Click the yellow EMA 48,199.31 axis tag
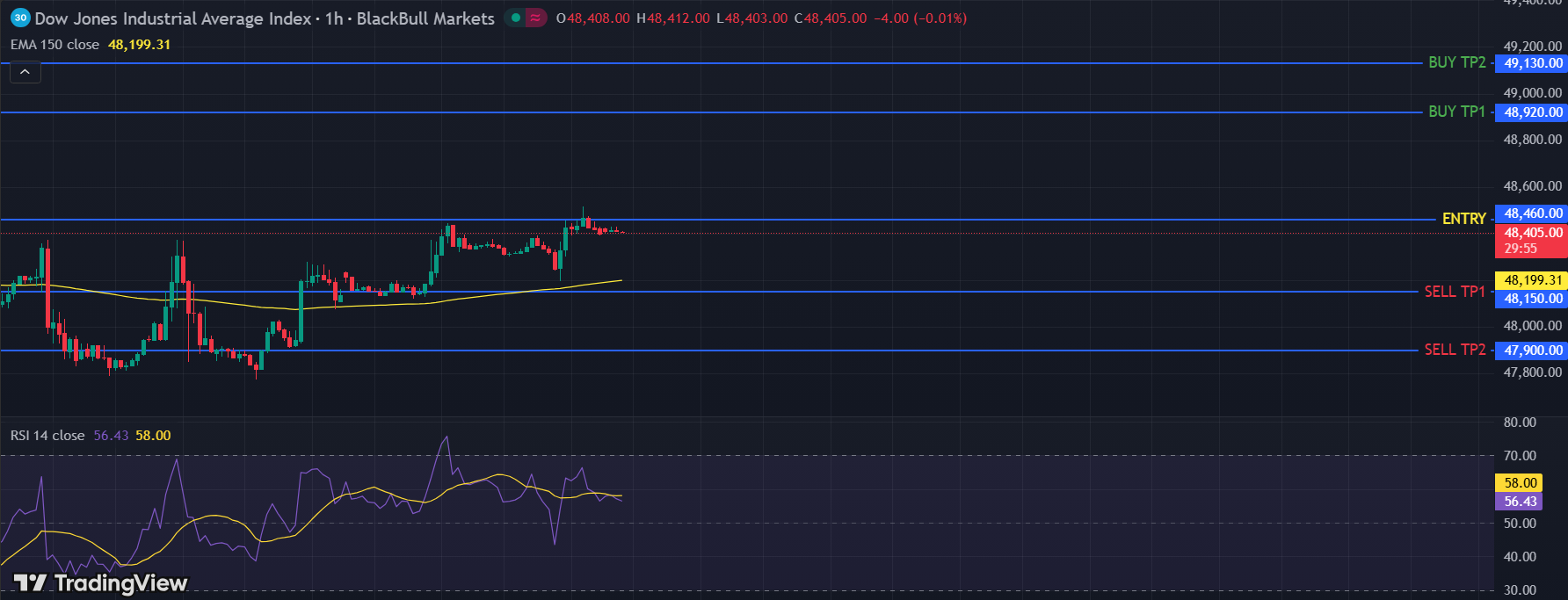Image resolution: width=1568 pixels, height=600 pixels. [1532, 280]
